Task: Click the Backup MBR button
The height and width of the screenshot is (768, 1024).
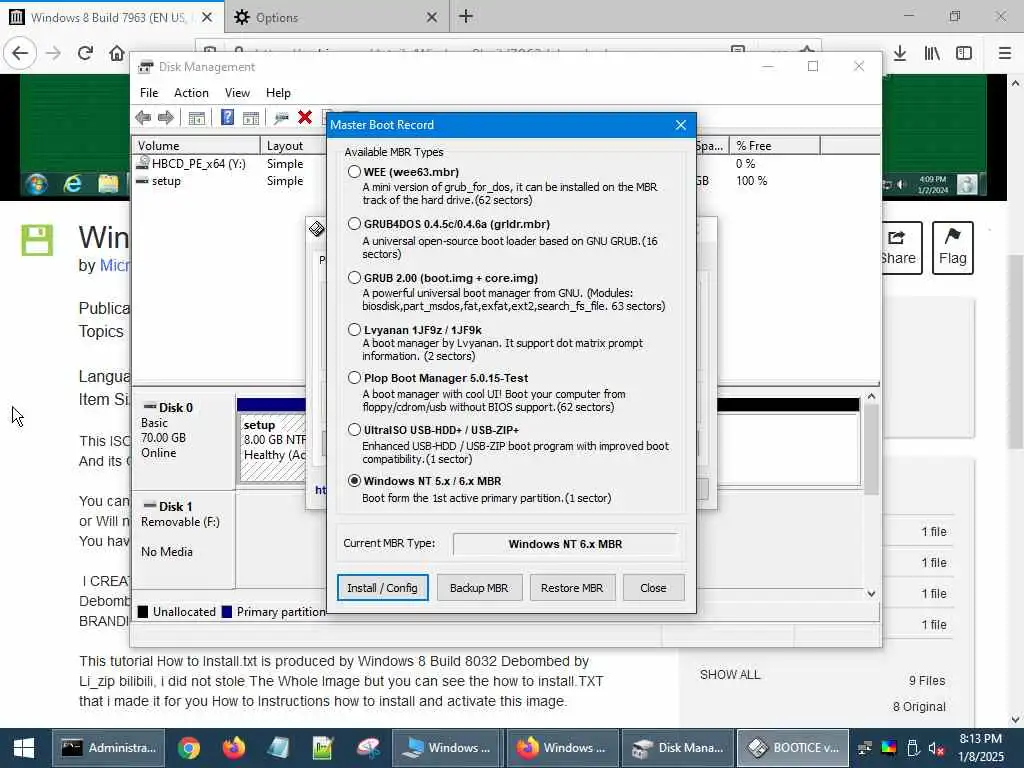Action: pyautogui.click(x=479, y=588)
